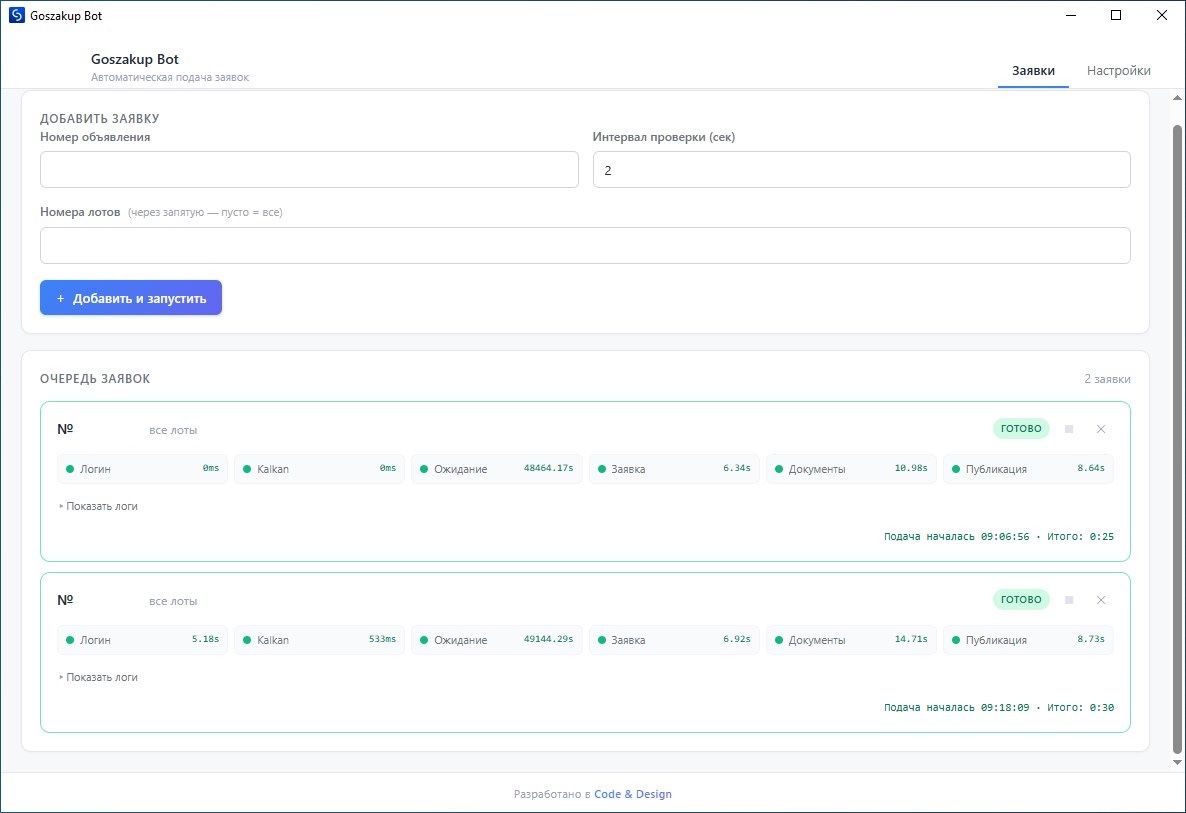
Task: Click the Добавить и запустить button
Action: coord(131,298)
